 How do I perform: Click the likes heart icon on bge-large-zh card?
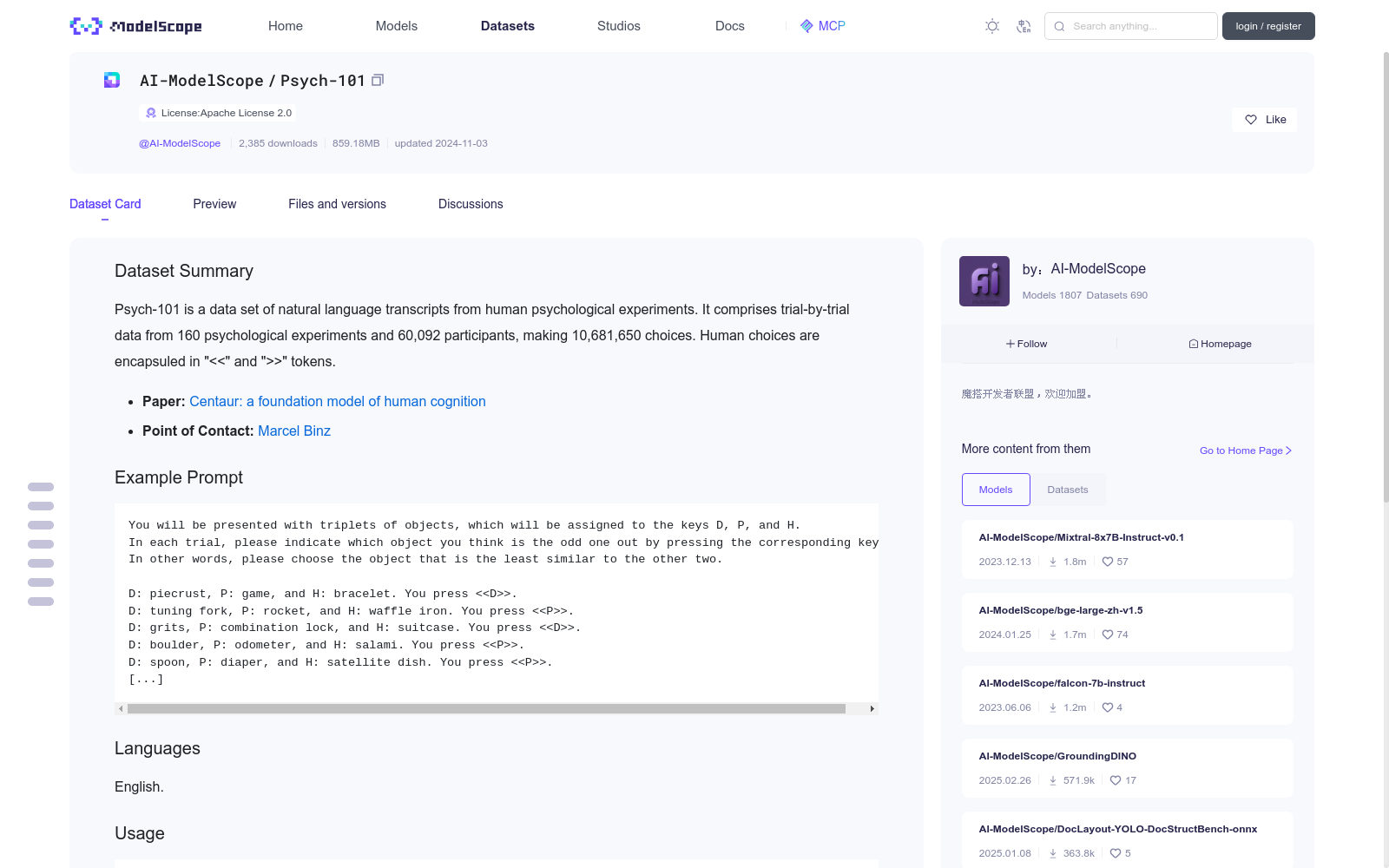click(x=1108, y=635)
